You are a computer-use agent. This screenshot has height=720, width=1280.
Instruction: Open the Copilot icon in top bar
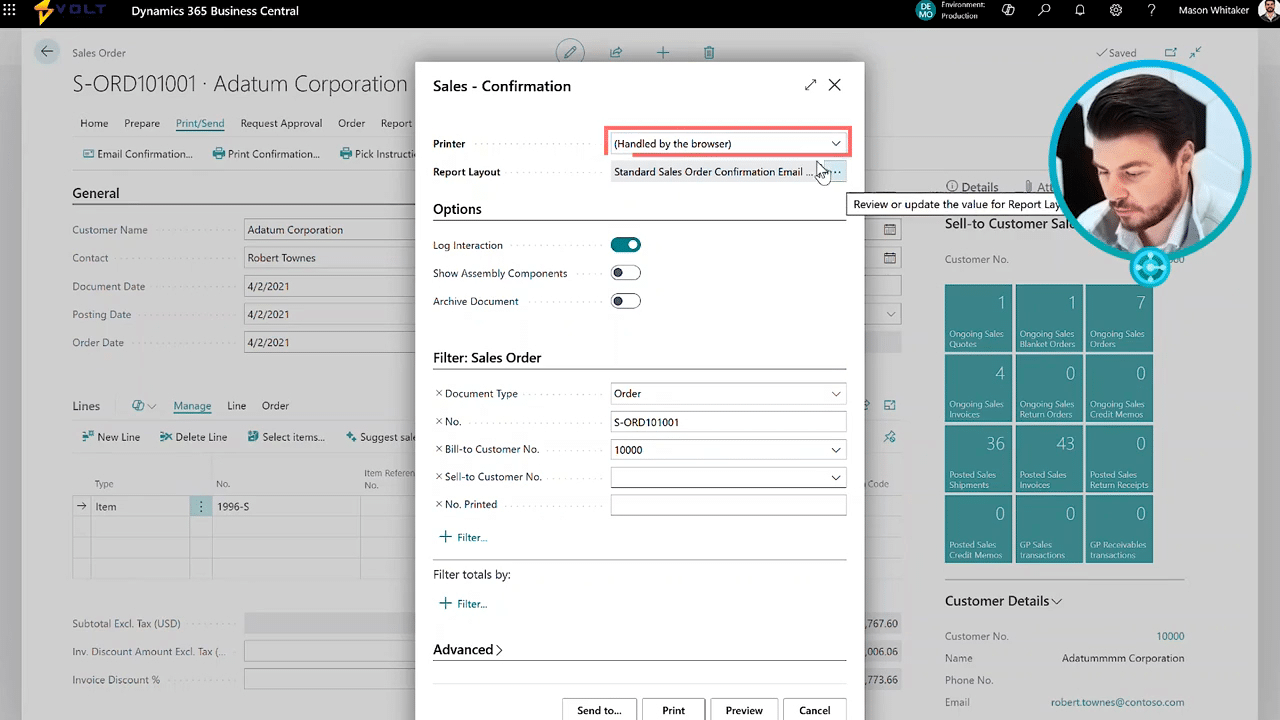tap(1008, 11)
